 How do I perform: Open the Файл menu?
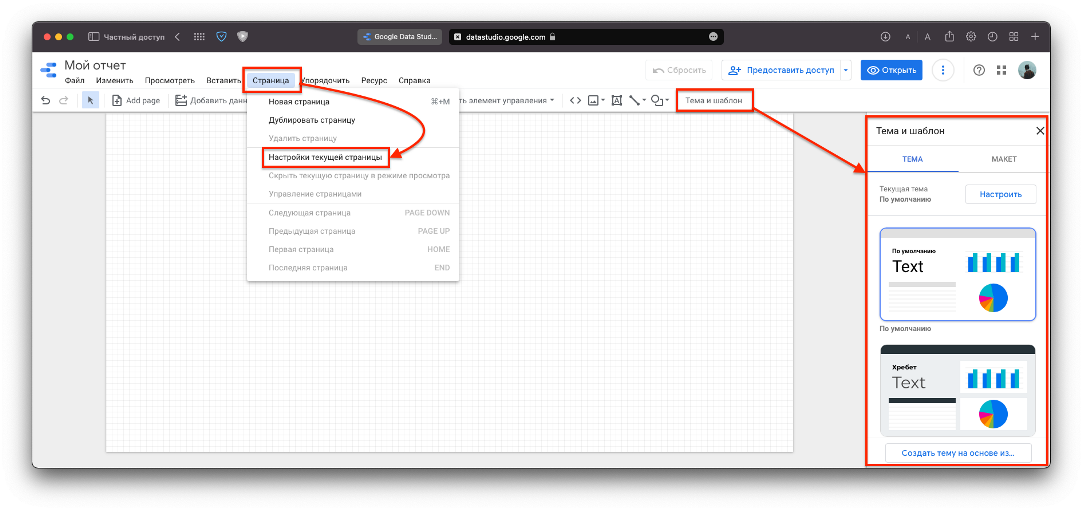[x=74, y=81]
